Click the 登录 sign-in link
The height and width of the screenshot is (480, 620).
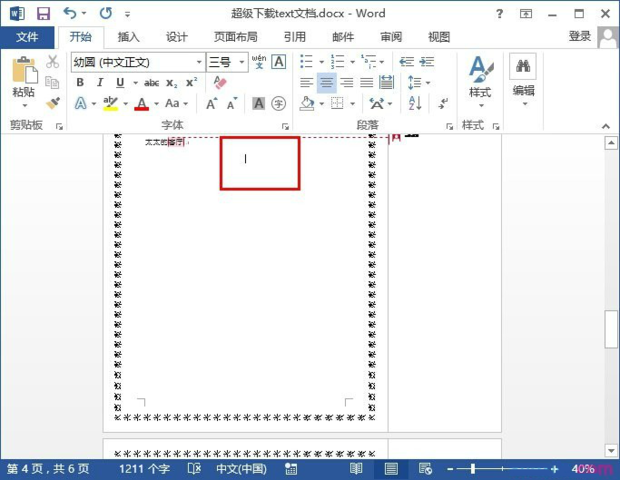(580, 36)
